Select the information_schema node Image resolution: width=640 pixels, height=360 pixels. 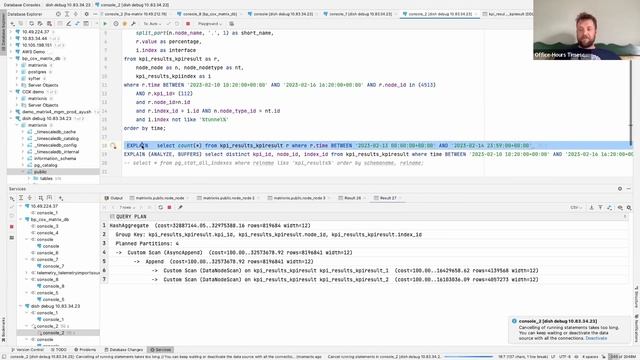[x=55, y=158]
